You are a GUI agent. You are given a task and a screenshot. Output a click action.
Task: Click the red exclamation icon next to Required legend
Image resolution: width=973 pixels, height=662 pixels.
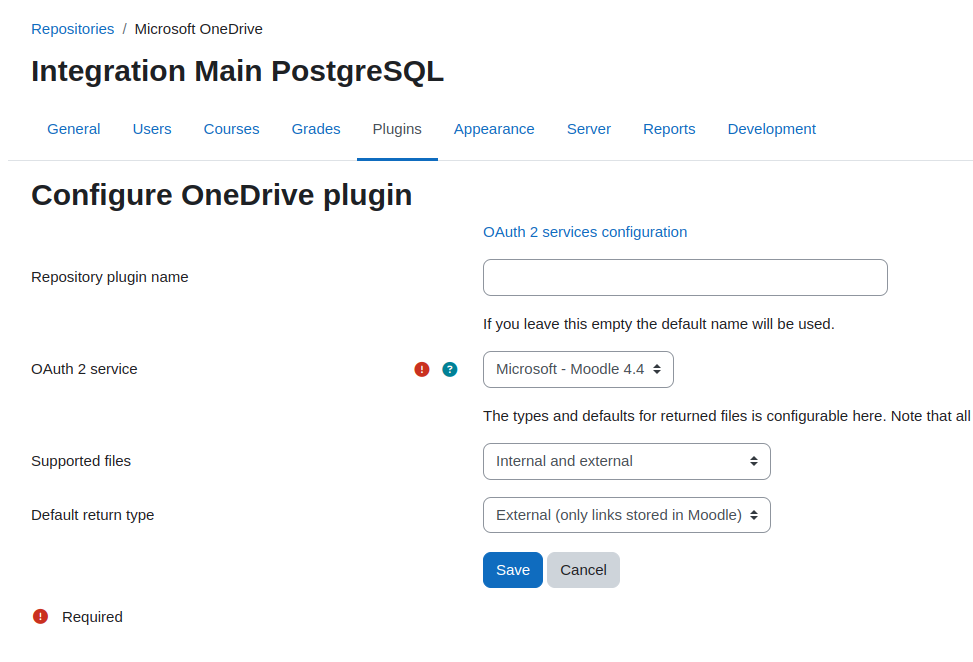click(40, 616)
